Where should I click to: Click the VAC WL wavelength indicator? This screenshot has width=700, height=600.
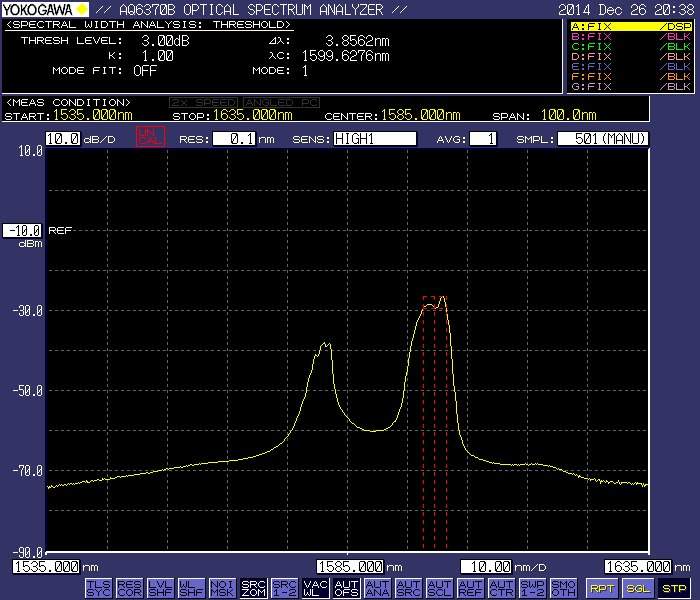click(315, 588)
